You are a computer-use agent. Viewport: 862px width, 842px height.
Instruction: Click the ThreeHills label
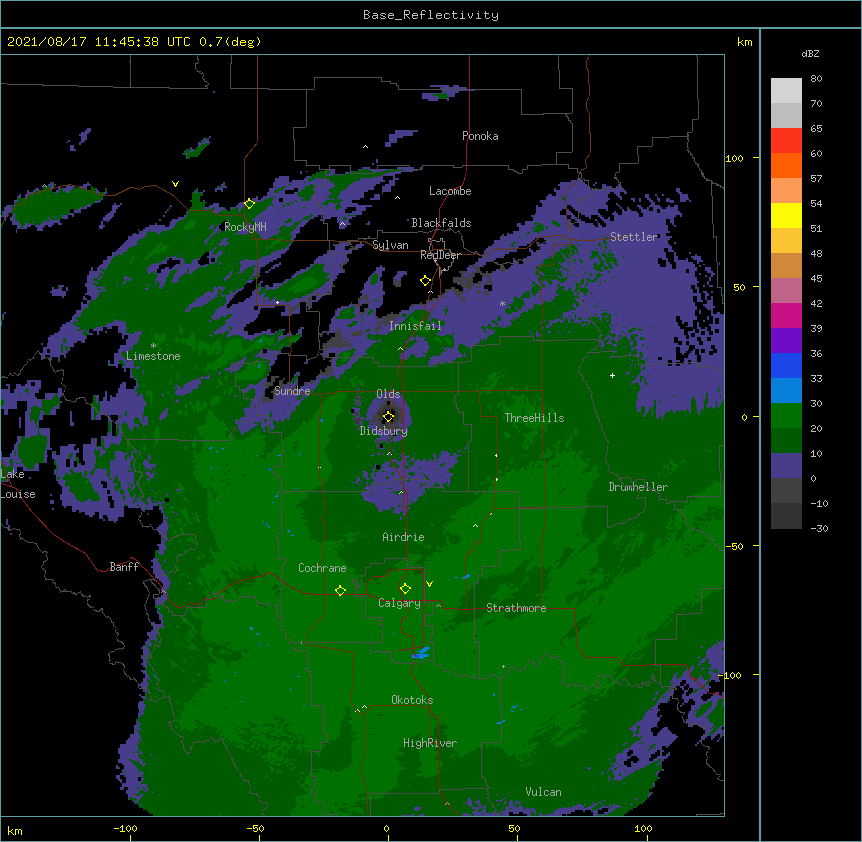coord(534,418)
